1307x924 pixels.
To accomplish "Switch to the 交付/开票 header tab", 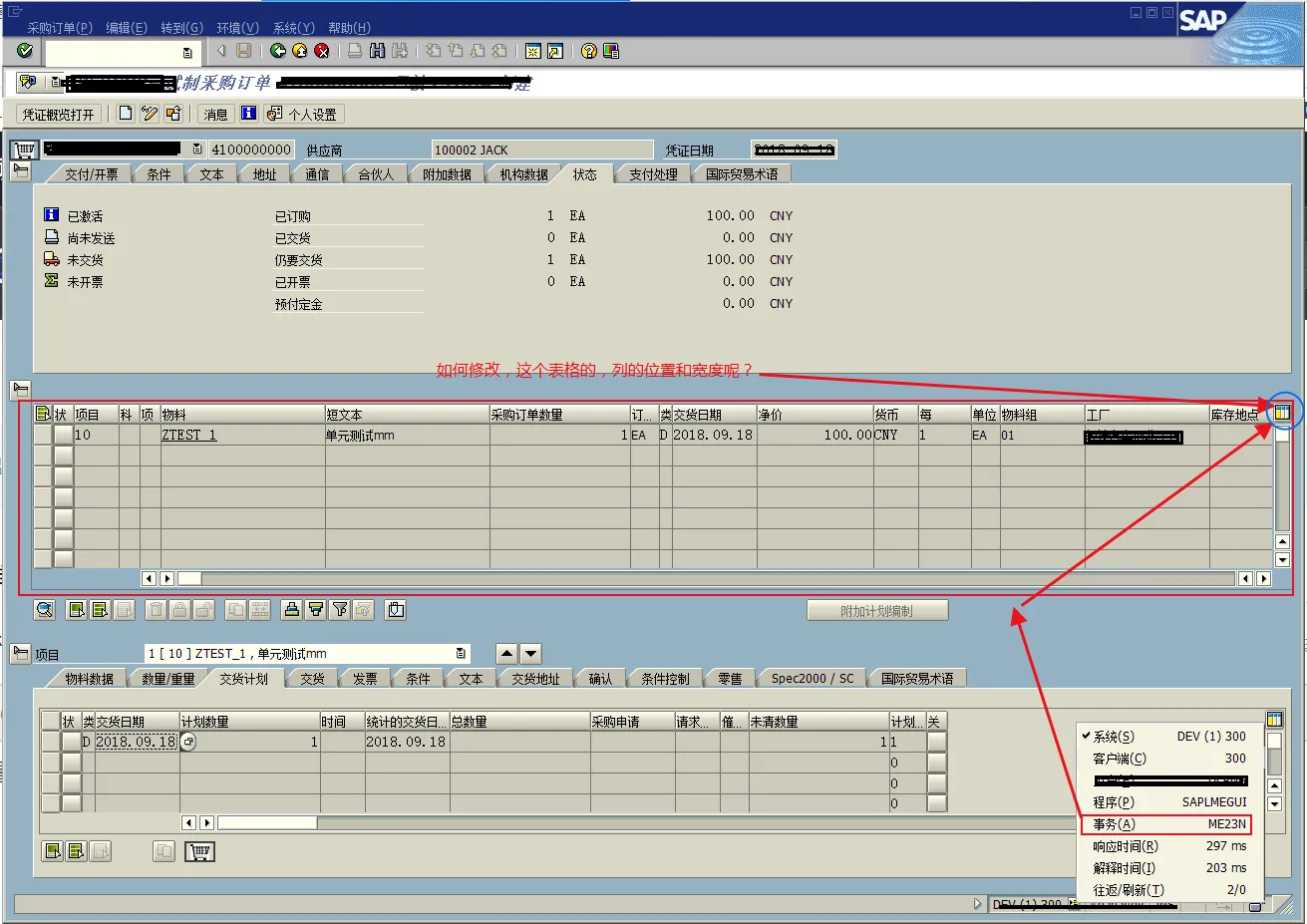I will tap(91, 174).
